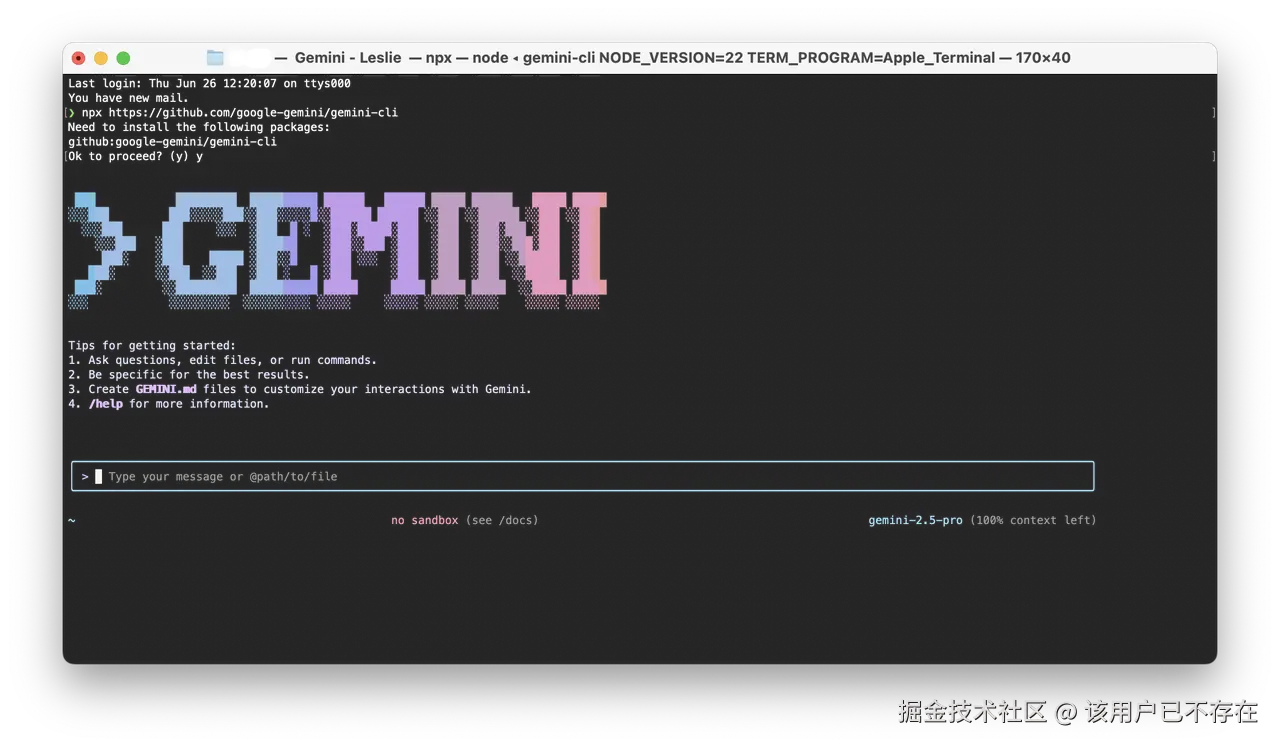Click the folder proxy icon in the title bar
The width and height of the screenshot is (1280, 747).
tap(215, 58)
